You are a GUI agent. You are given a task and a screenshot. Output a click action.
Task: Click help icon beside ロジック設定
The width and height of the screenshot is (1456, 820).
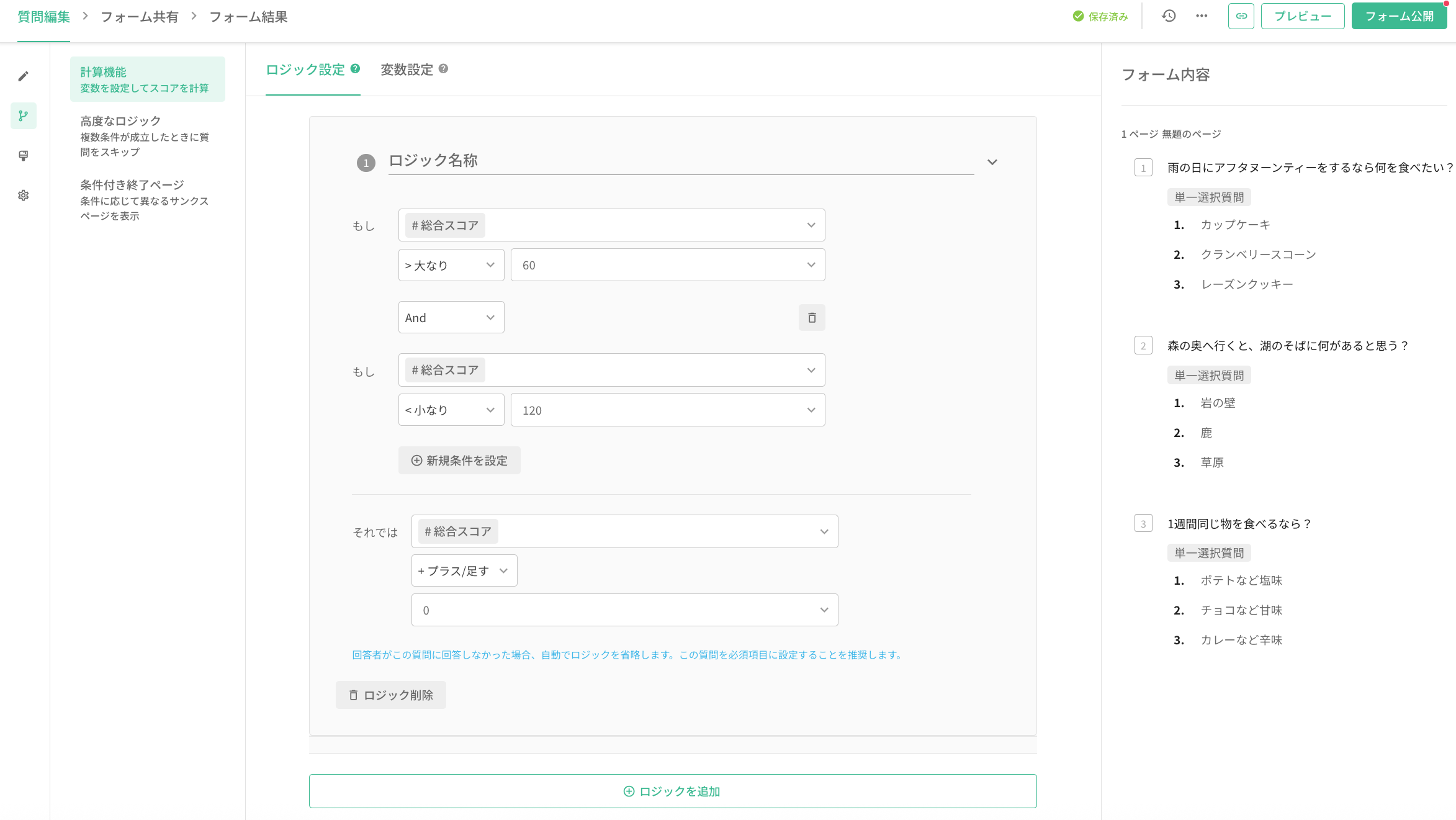click(355, 69)
